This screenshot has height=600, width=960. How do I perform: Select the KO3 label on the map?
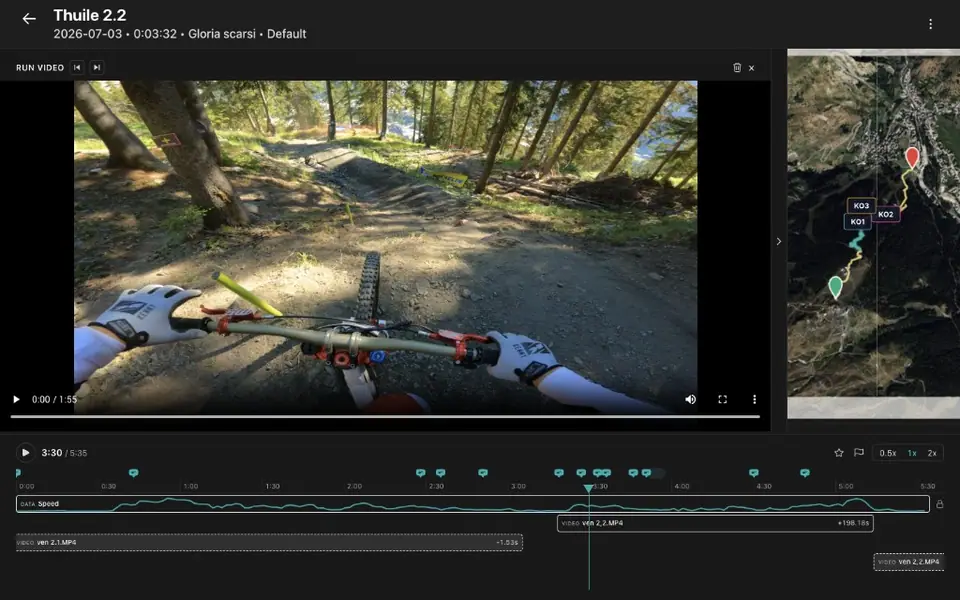click(861, 206)
